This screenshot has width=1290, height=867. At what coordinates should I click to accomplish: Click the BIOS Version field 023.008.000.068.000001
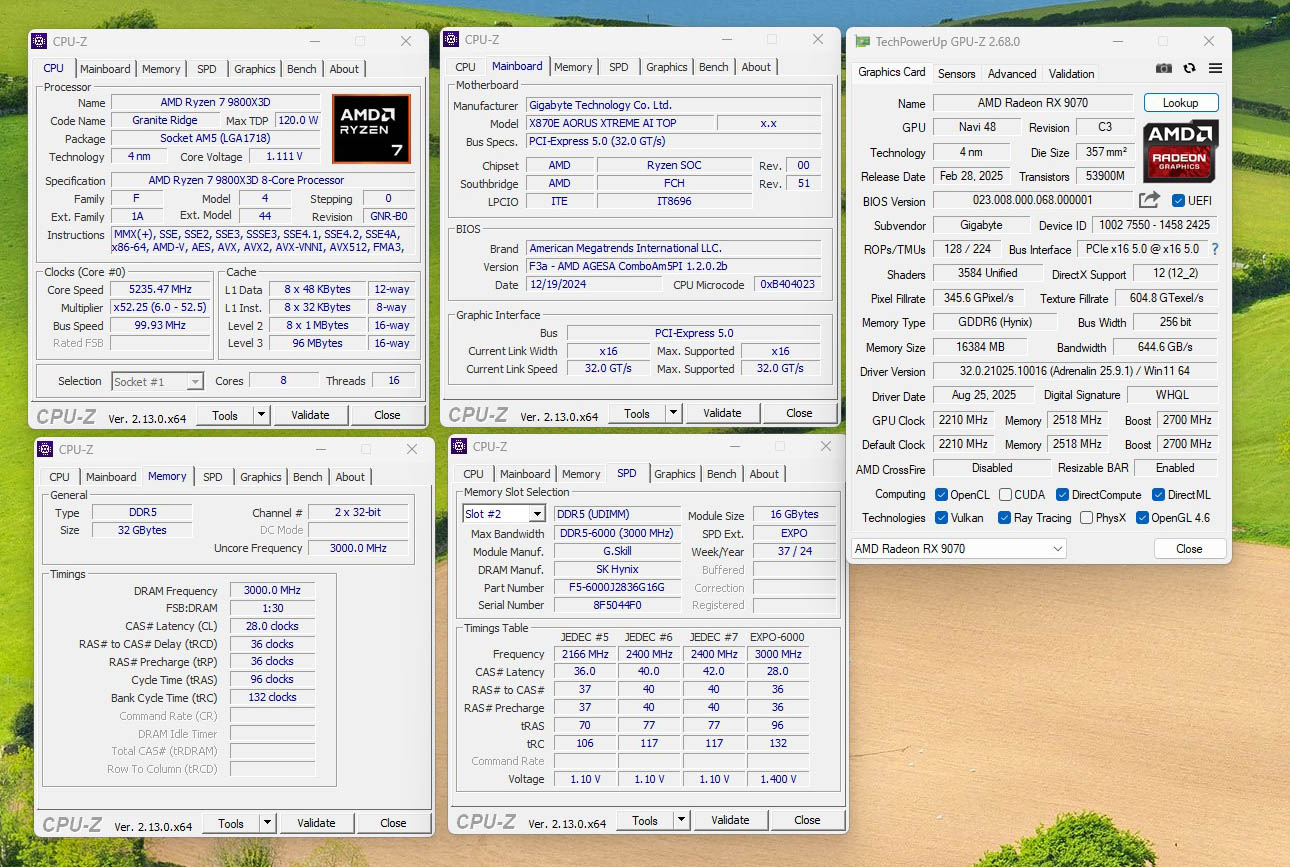1033,200
